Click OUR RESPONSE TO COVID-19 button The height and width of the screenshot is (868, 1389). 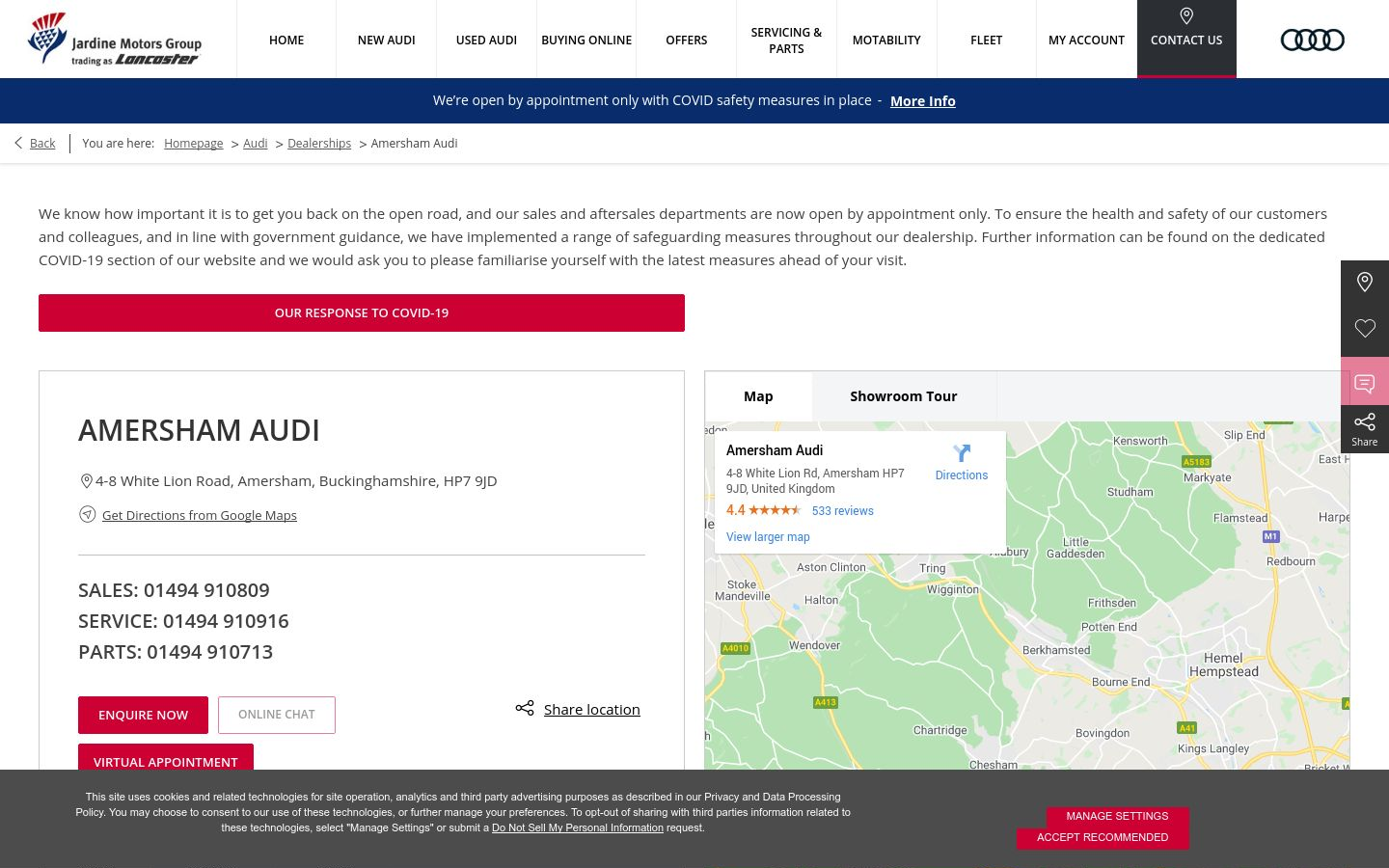362,312
